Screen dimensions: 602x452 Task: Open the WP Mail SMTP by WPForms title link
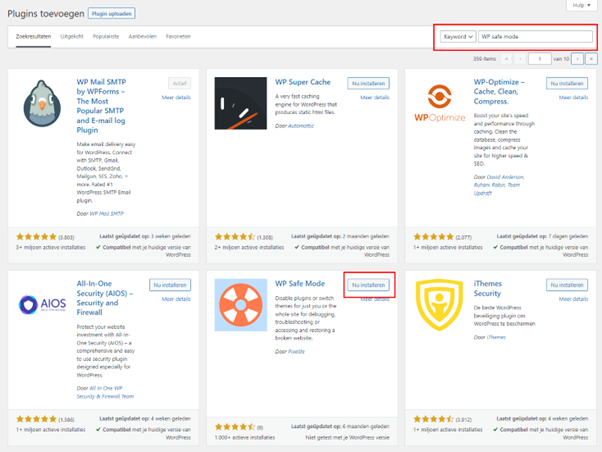(101, 106)
